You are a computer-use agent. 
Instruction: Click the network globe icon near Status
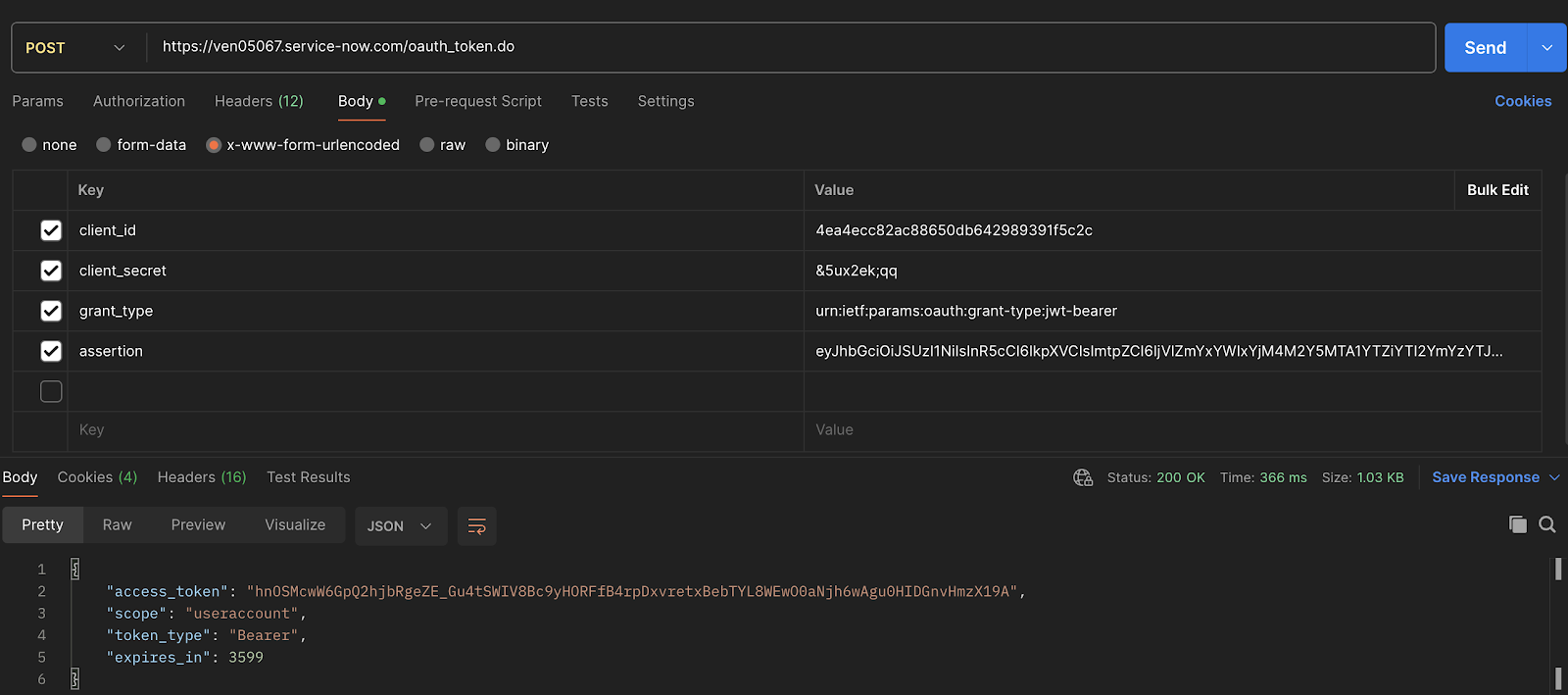coord(1083,477)
